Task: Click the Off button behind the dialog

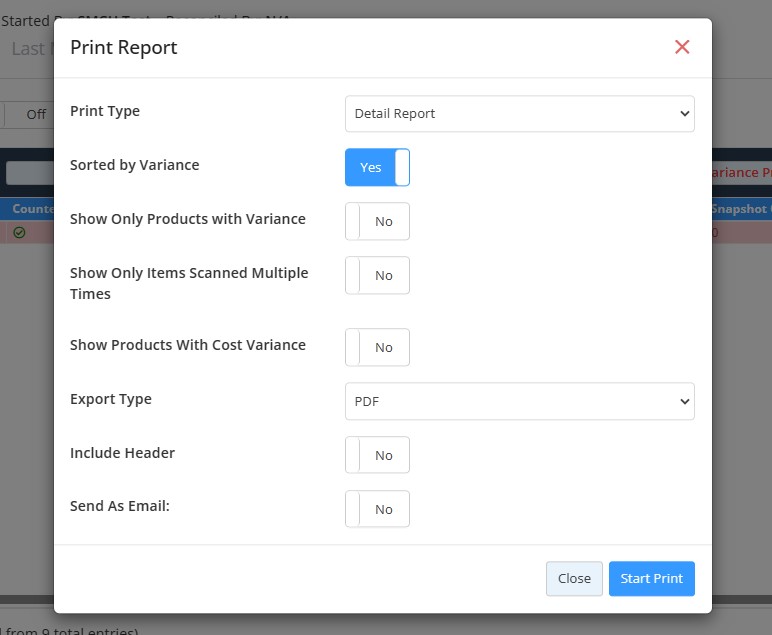Action: point(35,114)
